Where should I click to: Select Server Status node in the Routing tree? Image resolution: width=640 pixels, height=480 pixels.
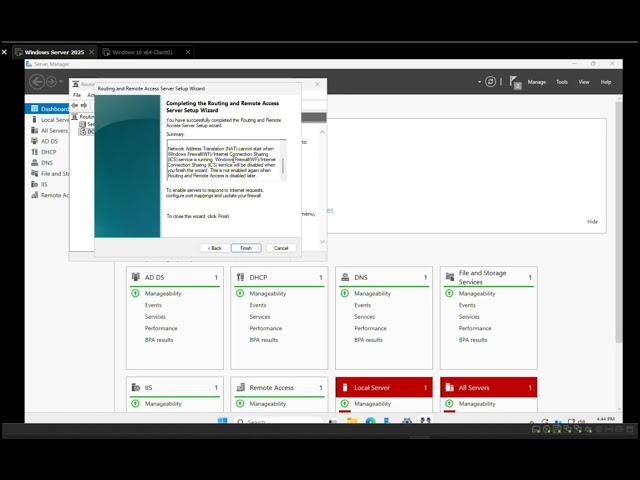coord(87,124)
